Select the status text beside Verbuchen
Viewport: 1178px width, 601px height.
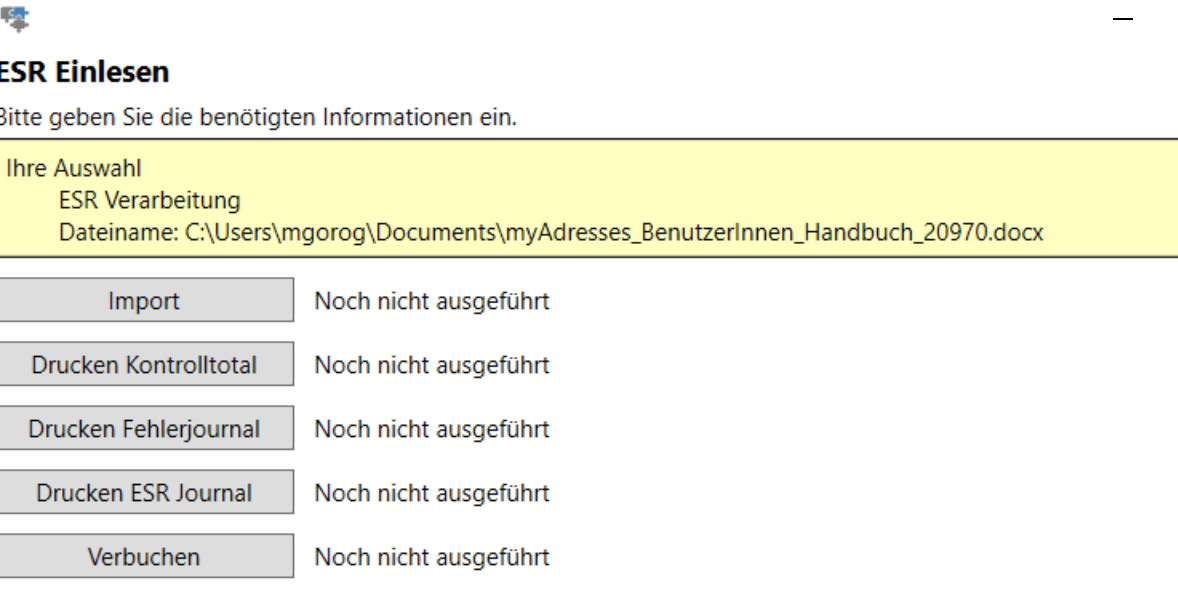pos(431,557)
